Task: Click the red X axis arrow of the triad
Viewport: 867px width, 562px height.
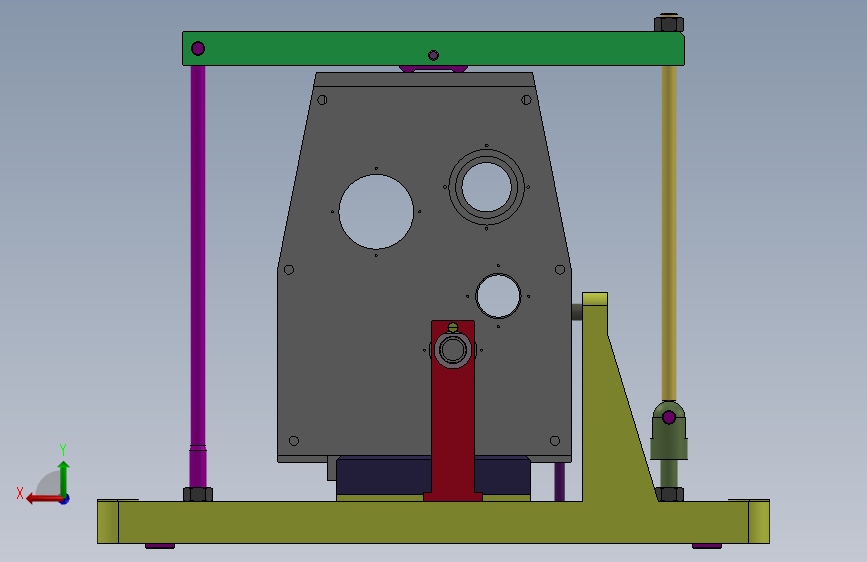Action: pyautogui.click(x=44, y=499)
